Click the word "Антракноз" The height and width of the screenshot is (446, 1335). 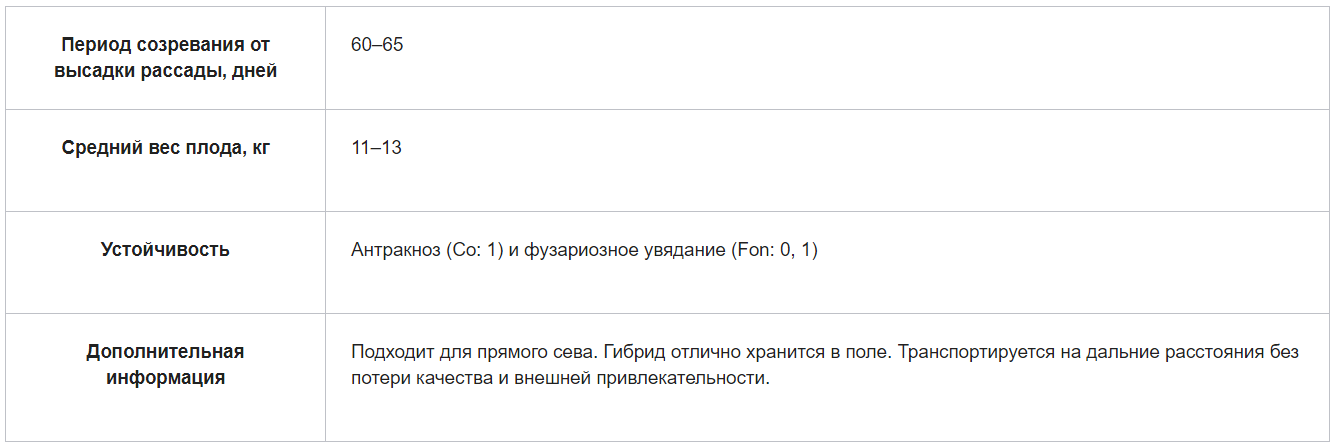[394, 250]
